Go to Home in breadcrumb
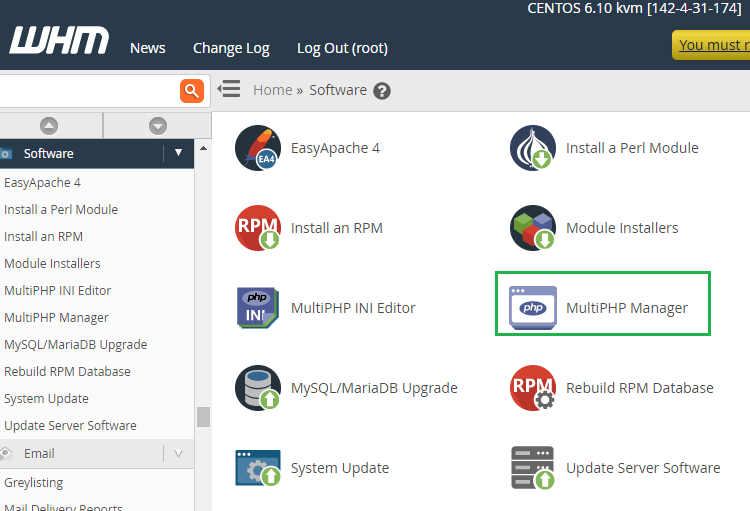Screen dimensions: 750x511 (x=273, y=90)
